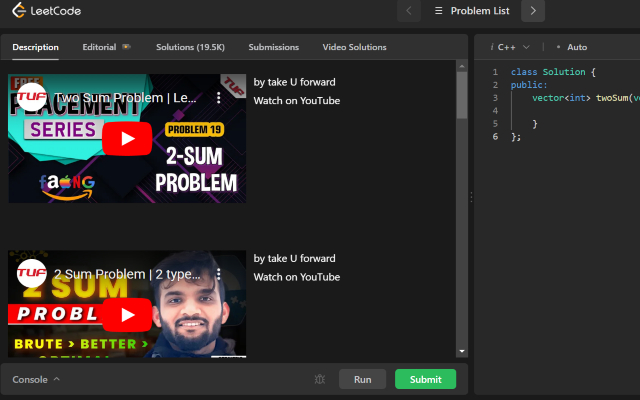Click the 'twoSum' function name in code

612,98
